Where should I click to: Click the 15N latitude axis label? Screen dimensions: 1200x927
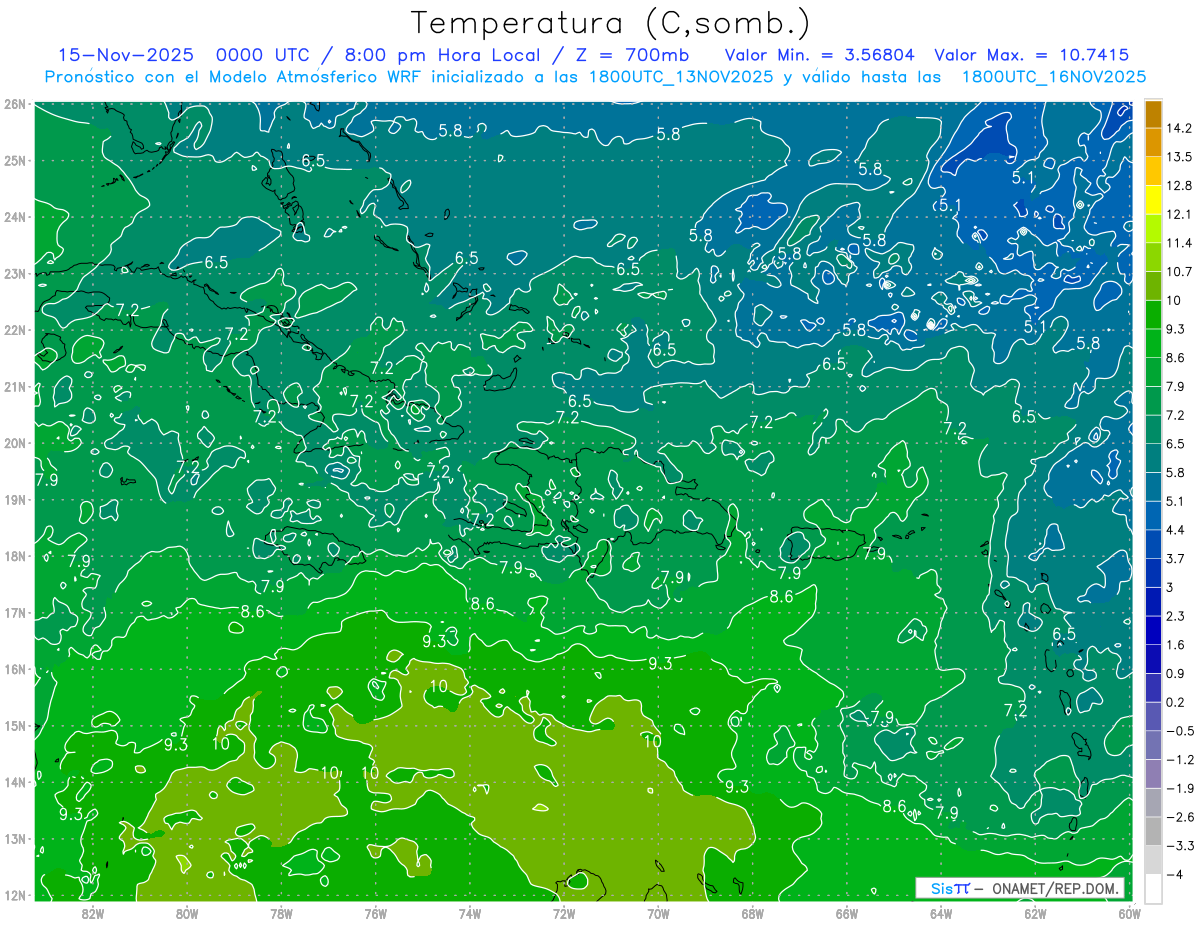coord(14,725)
